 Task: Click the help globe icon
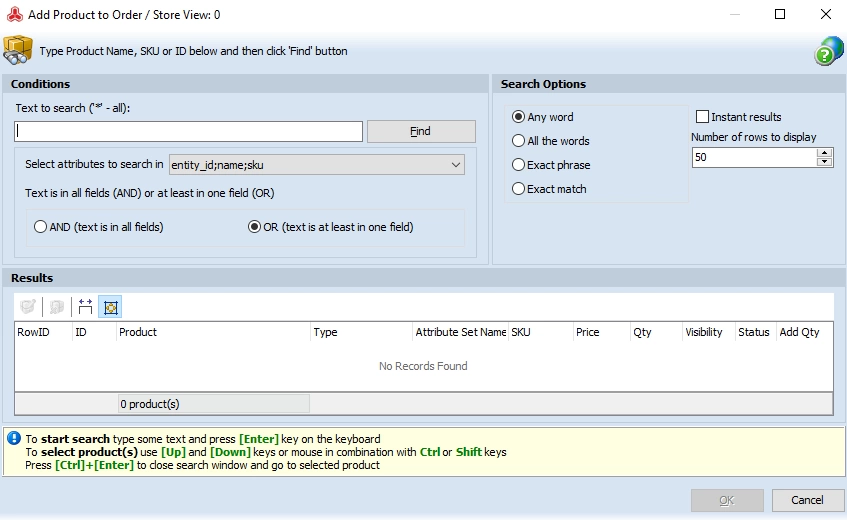pos(829,51)
